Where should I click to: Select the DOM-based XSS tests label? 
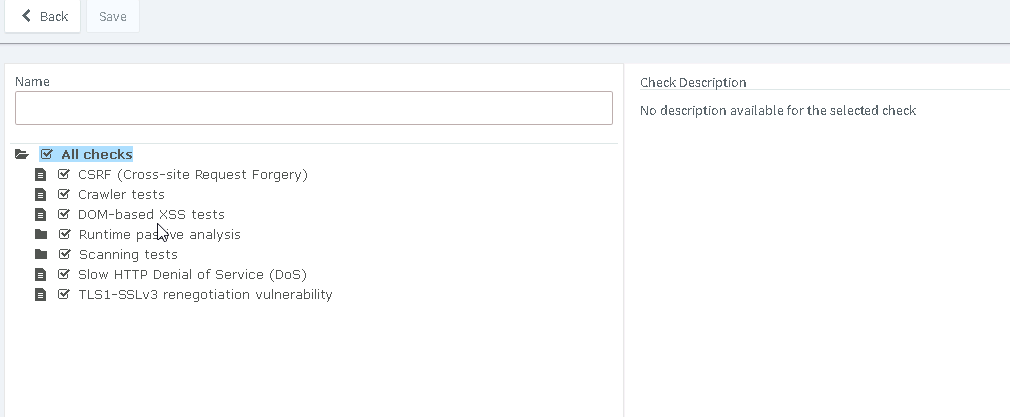151,215
